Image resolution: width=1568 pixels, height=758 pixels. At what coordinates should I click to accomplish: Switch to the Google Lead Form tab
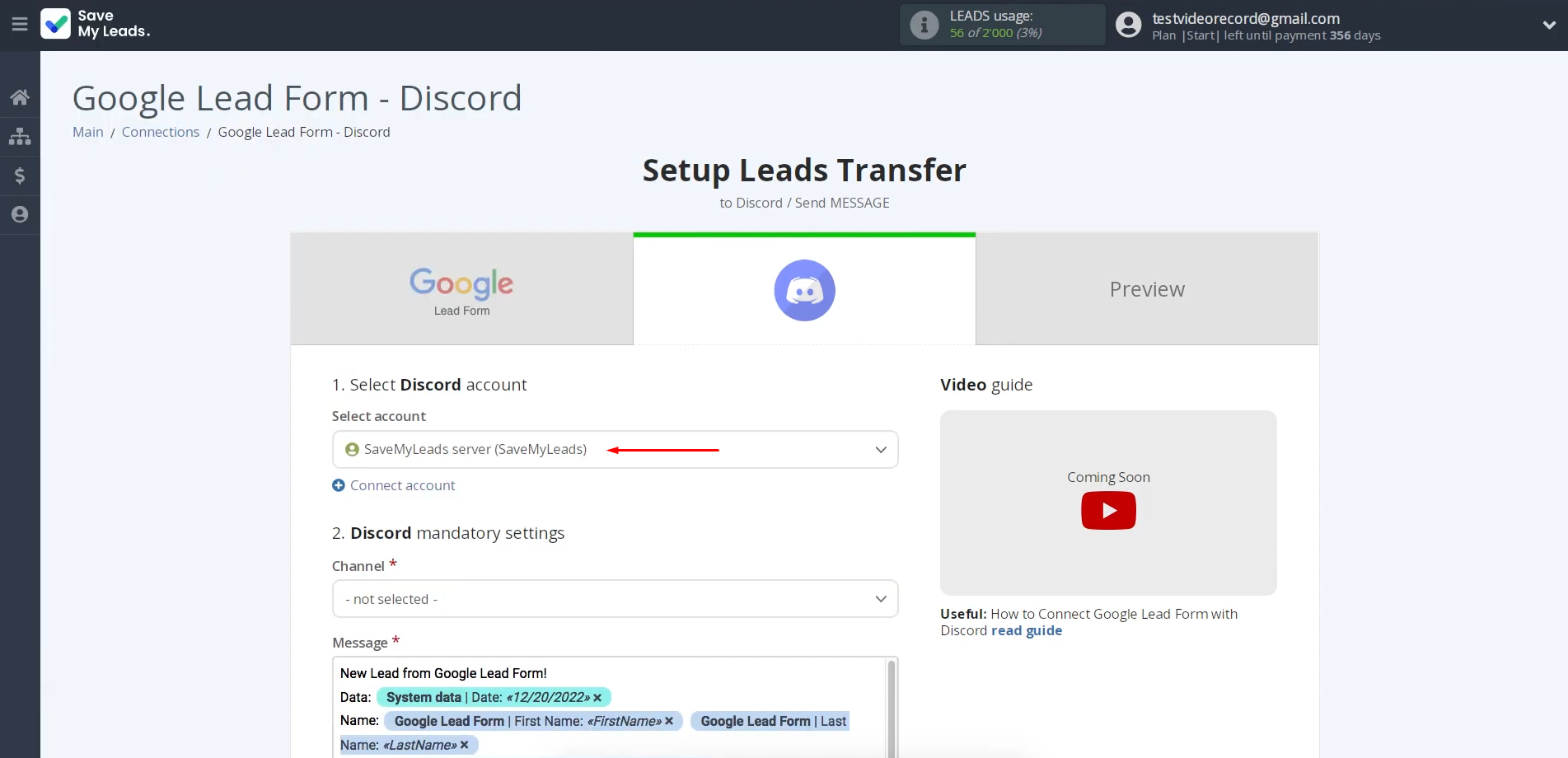[461, 289]
